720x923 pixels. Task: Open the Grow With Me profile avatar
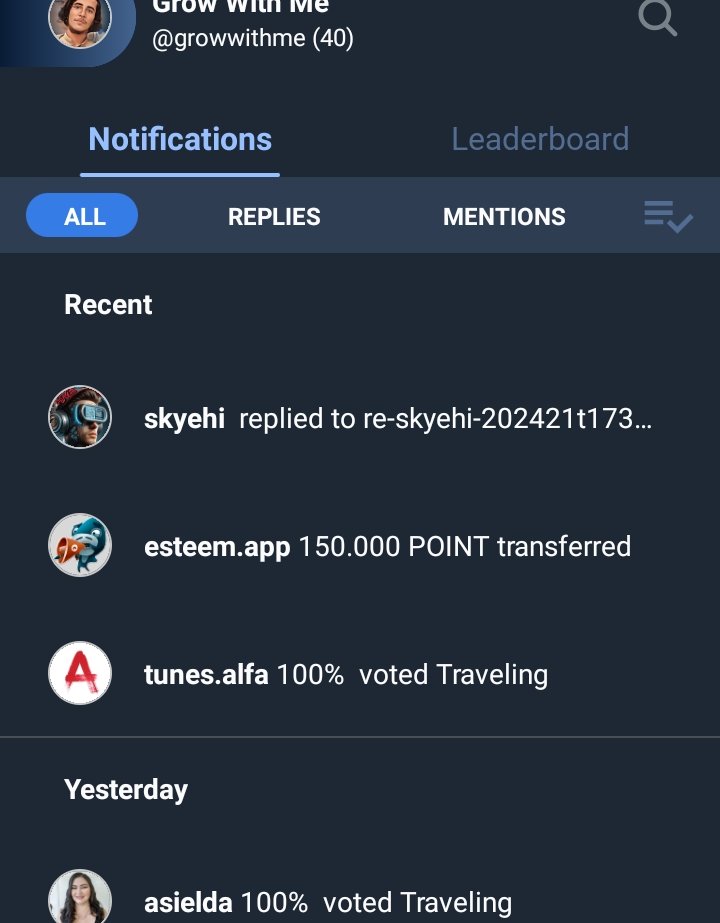80,20
